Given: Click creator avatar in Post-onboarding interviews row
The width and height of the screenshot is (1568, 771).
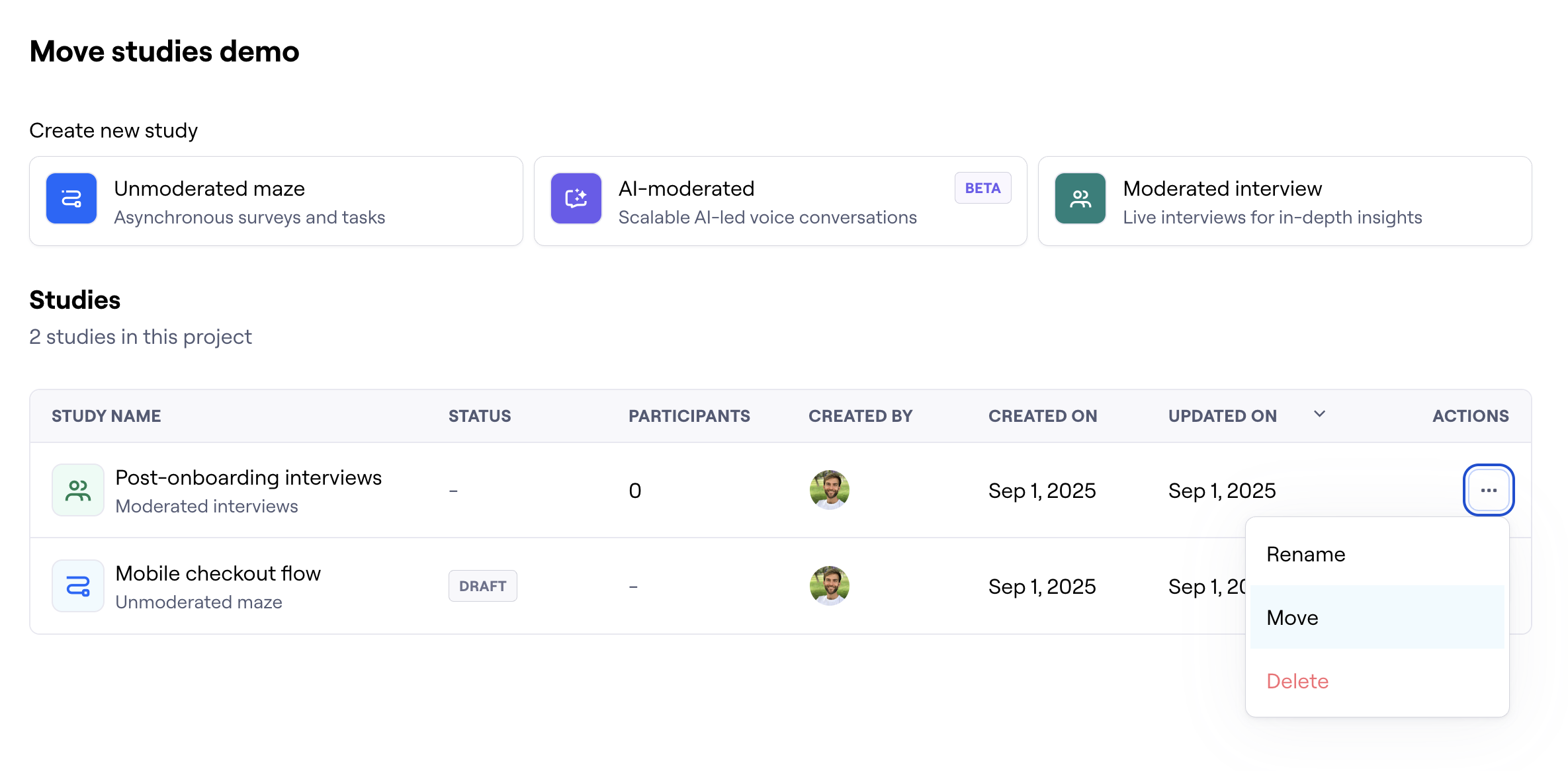Looking at the screenshot, I should 829,490.
